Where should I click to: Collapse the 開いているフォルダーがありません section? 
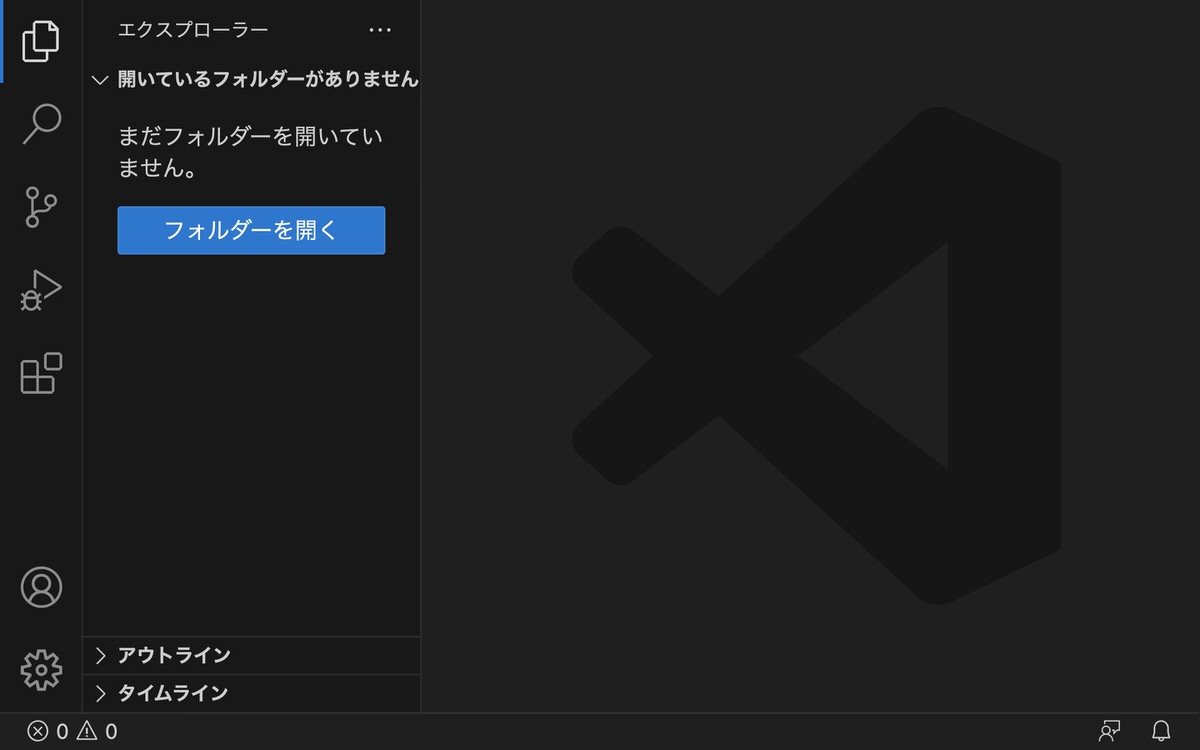click(x=251, y=79)
